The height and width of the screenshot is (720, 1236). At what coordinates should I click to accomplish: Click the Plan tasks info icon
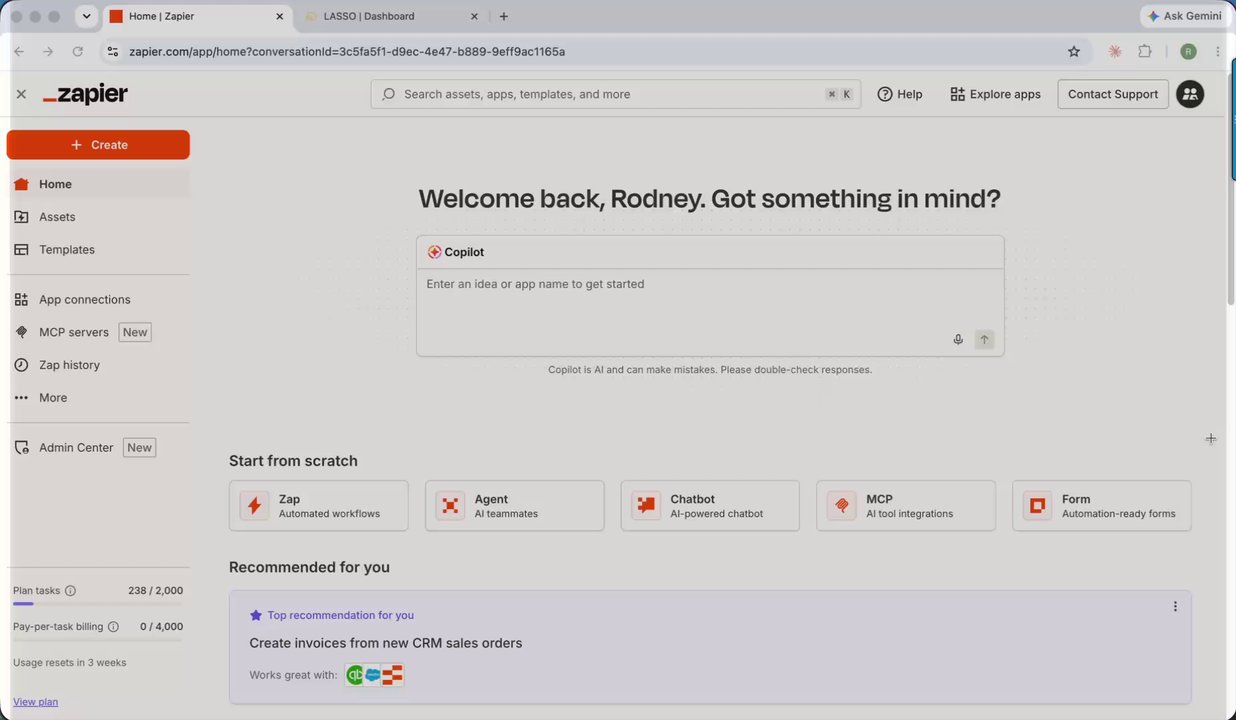click(70, 591)
